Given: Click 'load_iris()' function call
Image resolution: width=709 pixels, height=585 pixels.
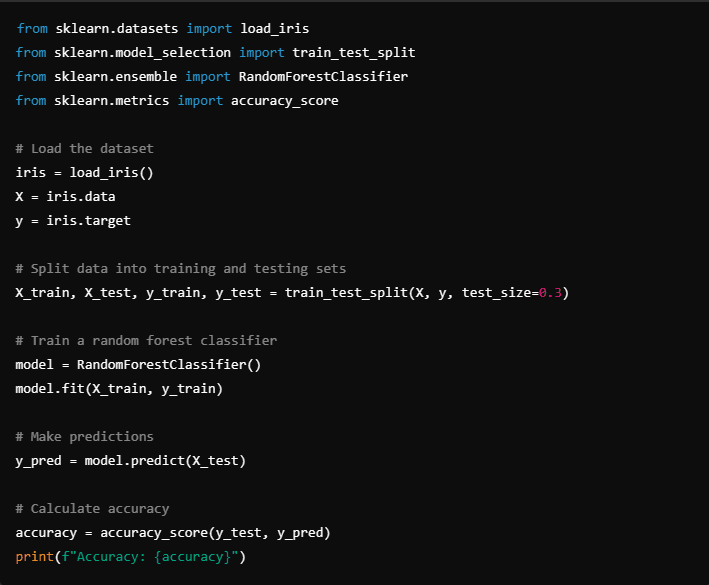Looking at the screenshot, I should click(x=111, y=173).
